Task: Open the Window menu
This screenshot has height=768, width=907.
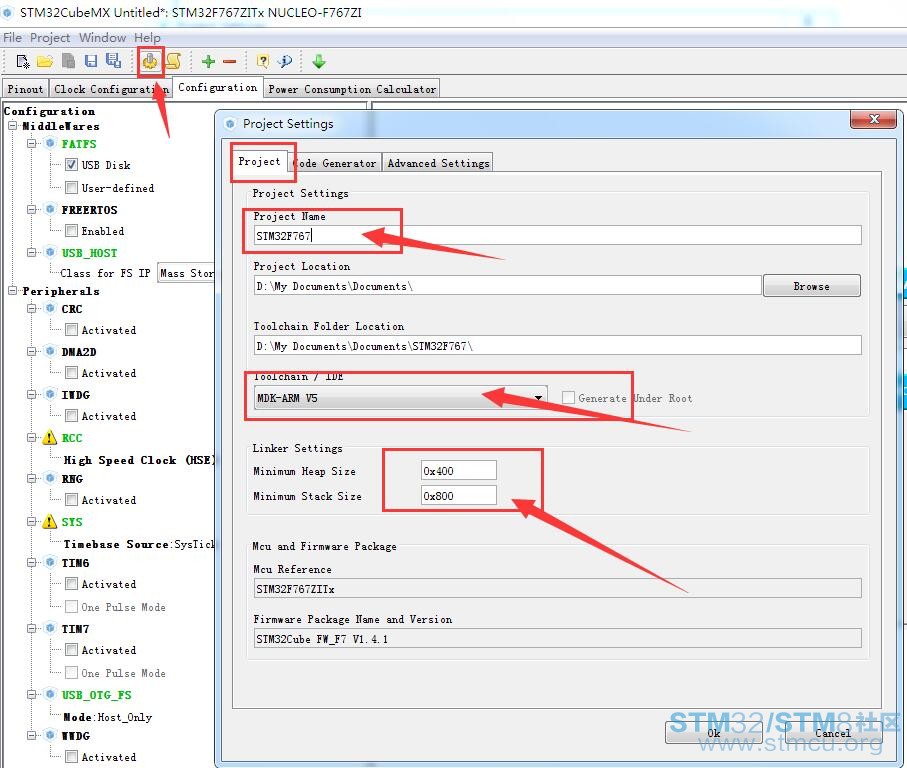Action: (102, 38)
